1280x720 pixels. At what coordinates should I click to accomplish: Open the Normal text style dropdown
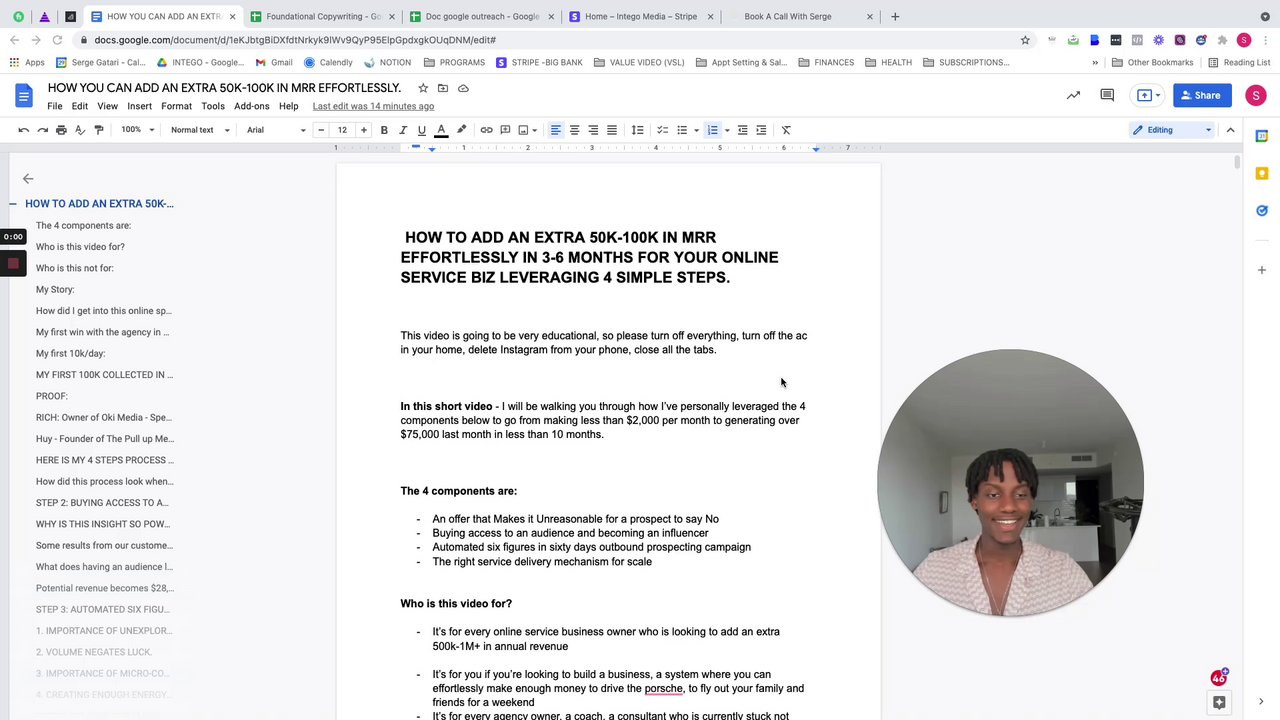tap(200, 130)
